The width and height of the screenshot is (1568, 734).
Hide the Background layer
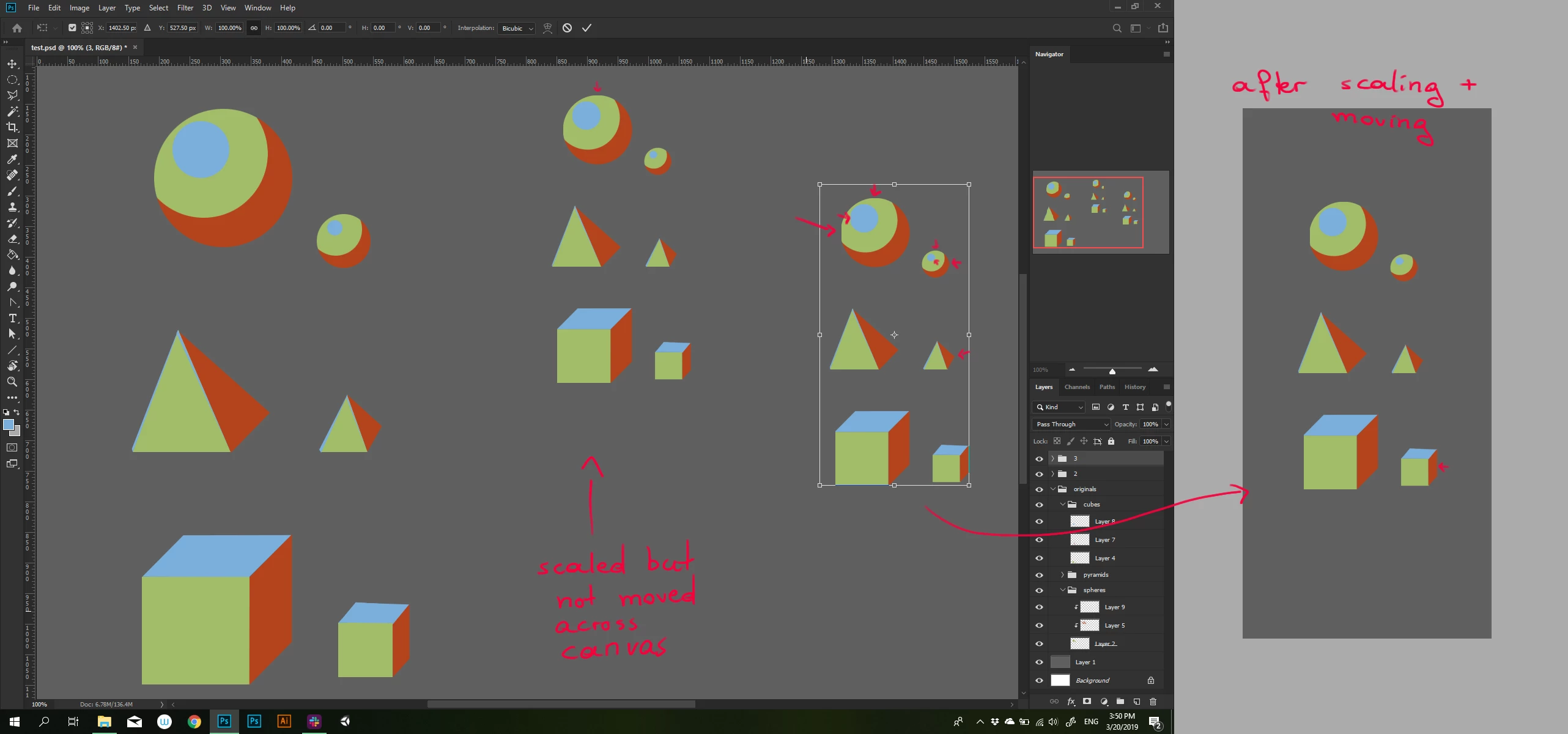(1039, 680)
